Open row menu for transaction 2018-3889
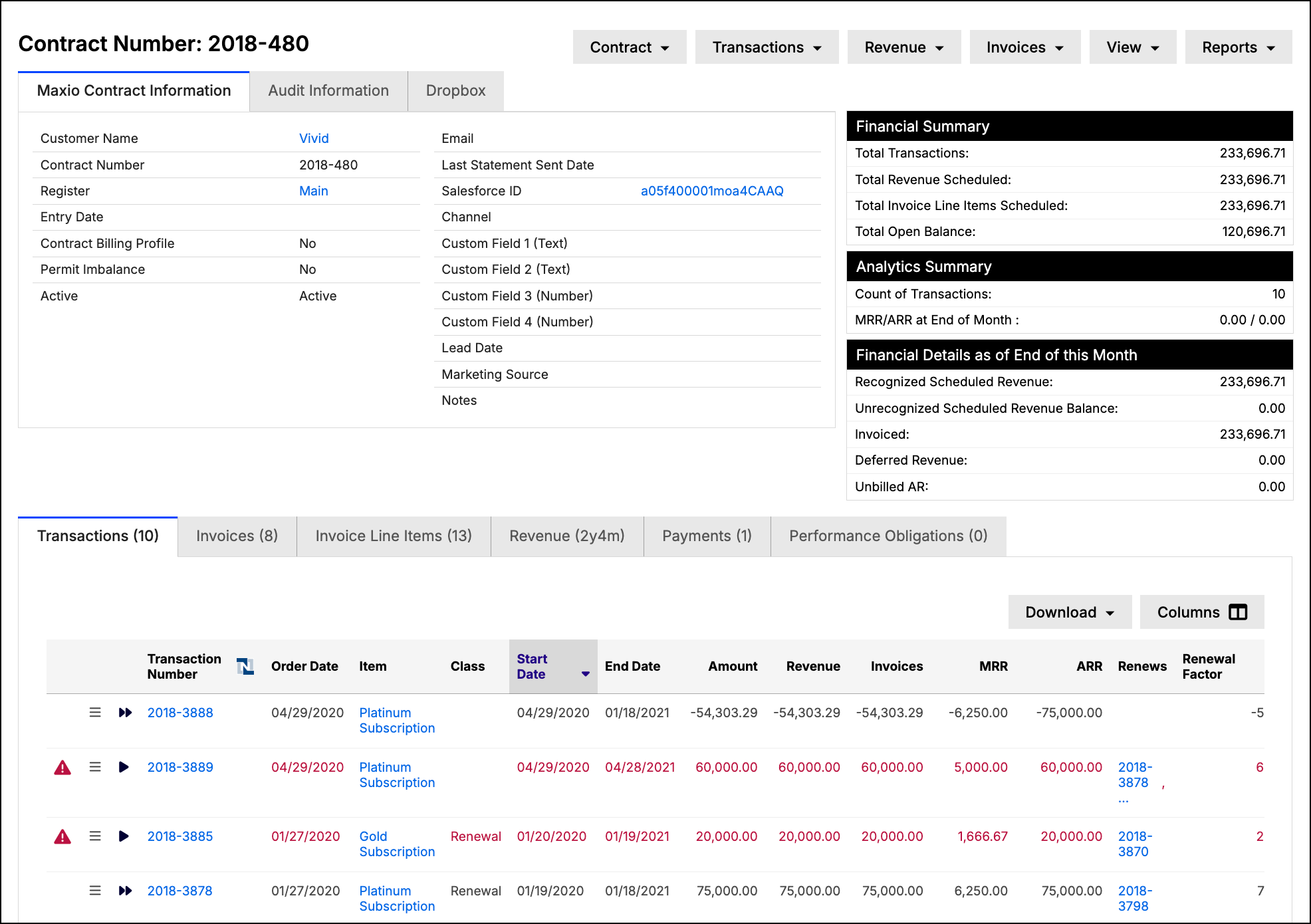 95,767
